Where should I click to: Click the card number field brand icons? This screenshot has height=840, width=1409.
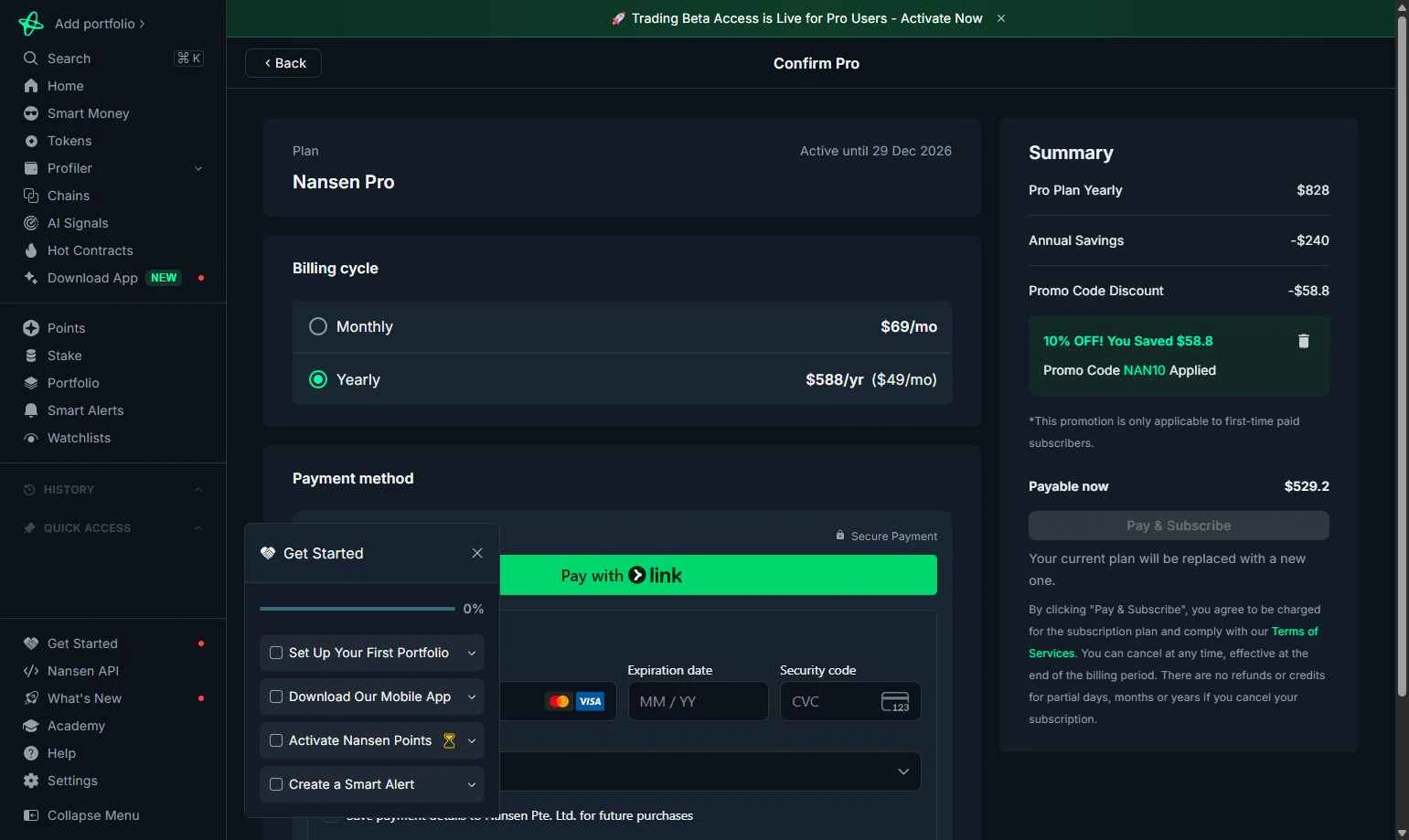(x=575, y=701)
